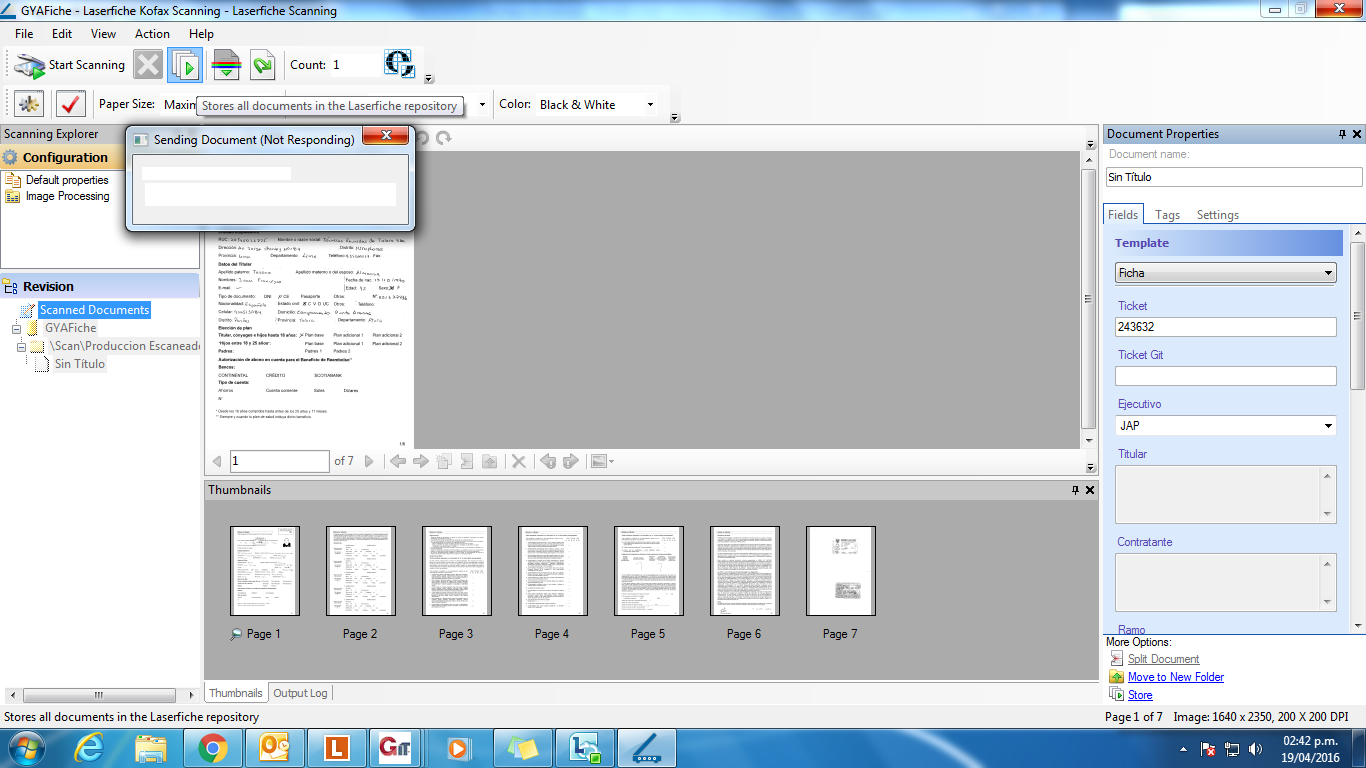Pin the Document Properties panel
The image size is (1366, 768).
pos(1342,134)
